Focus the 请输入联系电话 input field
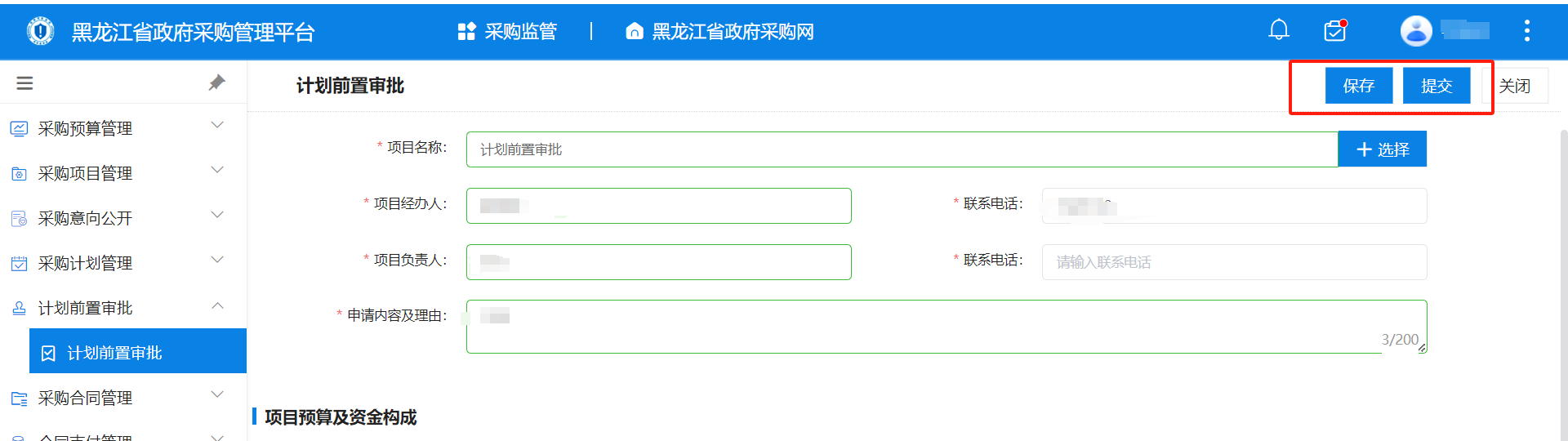This screenshot has height=441, width=1568. [x=1235, y=262]
